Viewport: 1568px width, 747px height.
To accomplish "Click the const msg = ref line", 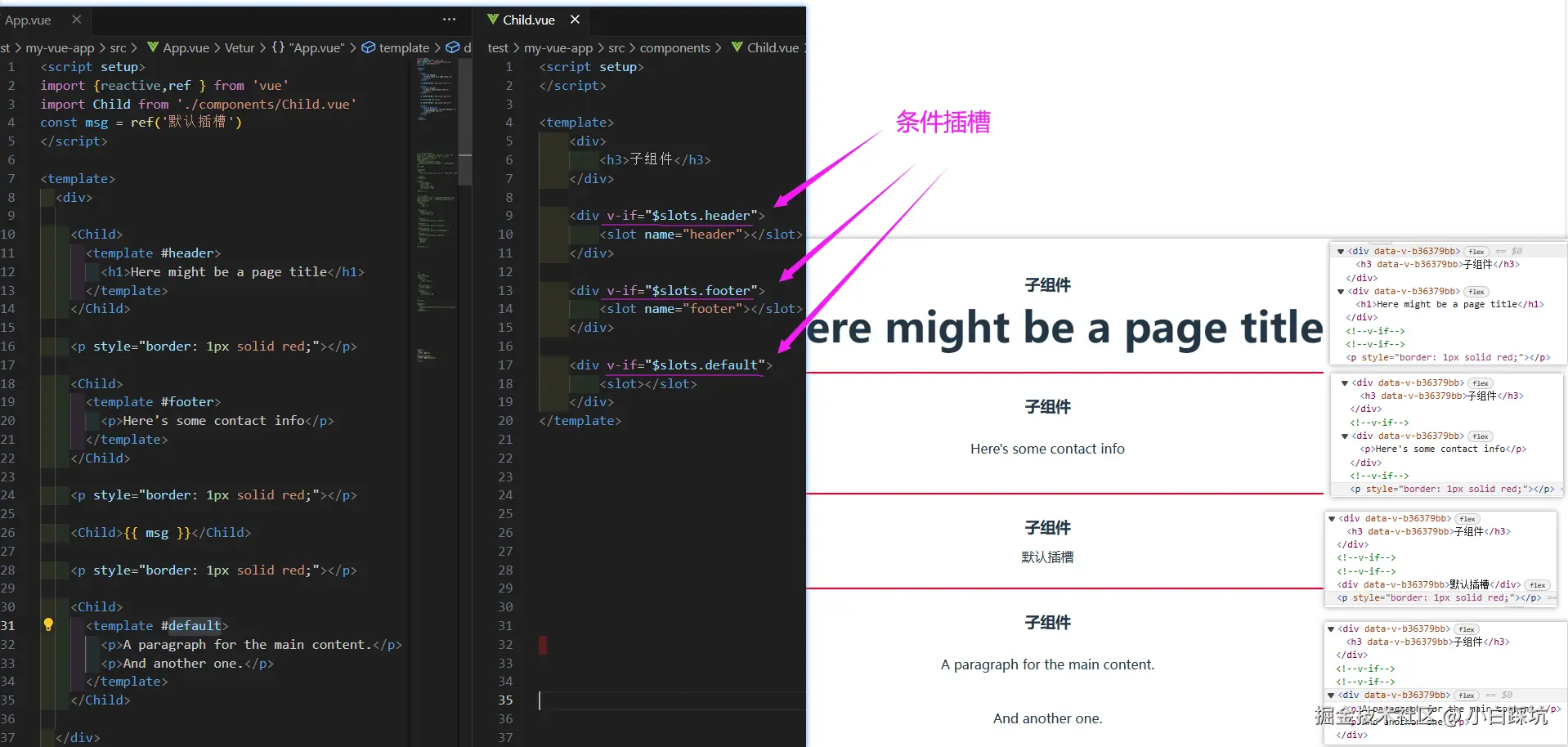I will click(141, 123).
